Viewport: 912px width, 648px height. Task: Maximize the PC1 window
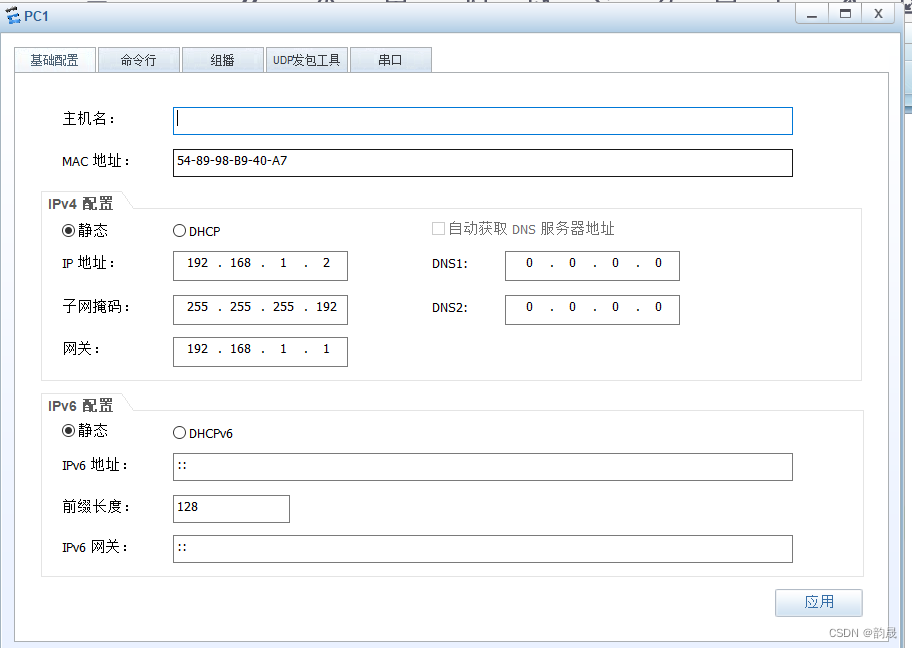[x=845, y=13]
